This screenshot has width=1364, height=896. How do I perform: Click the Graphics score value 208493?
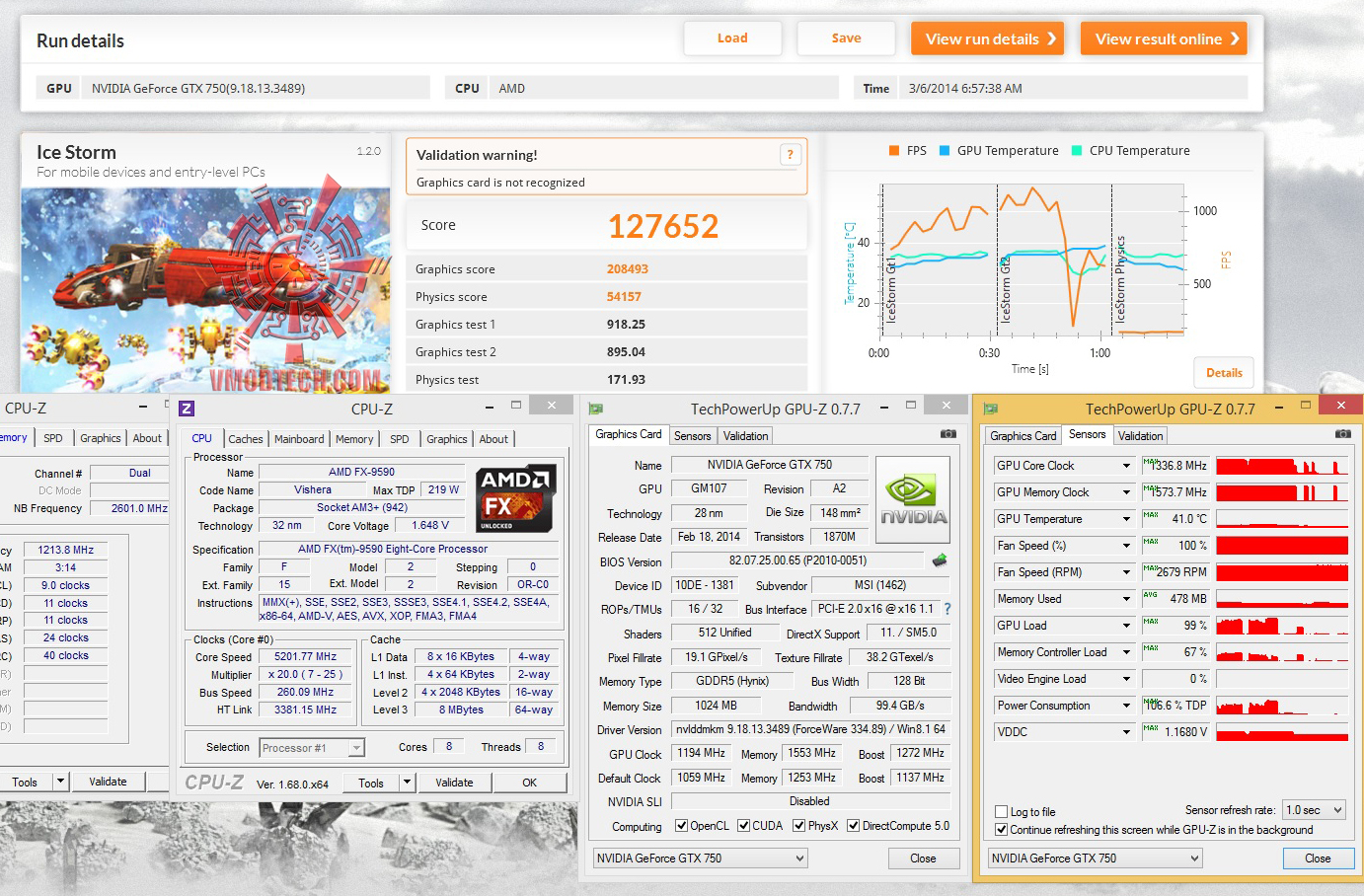[x=628, y=269]
